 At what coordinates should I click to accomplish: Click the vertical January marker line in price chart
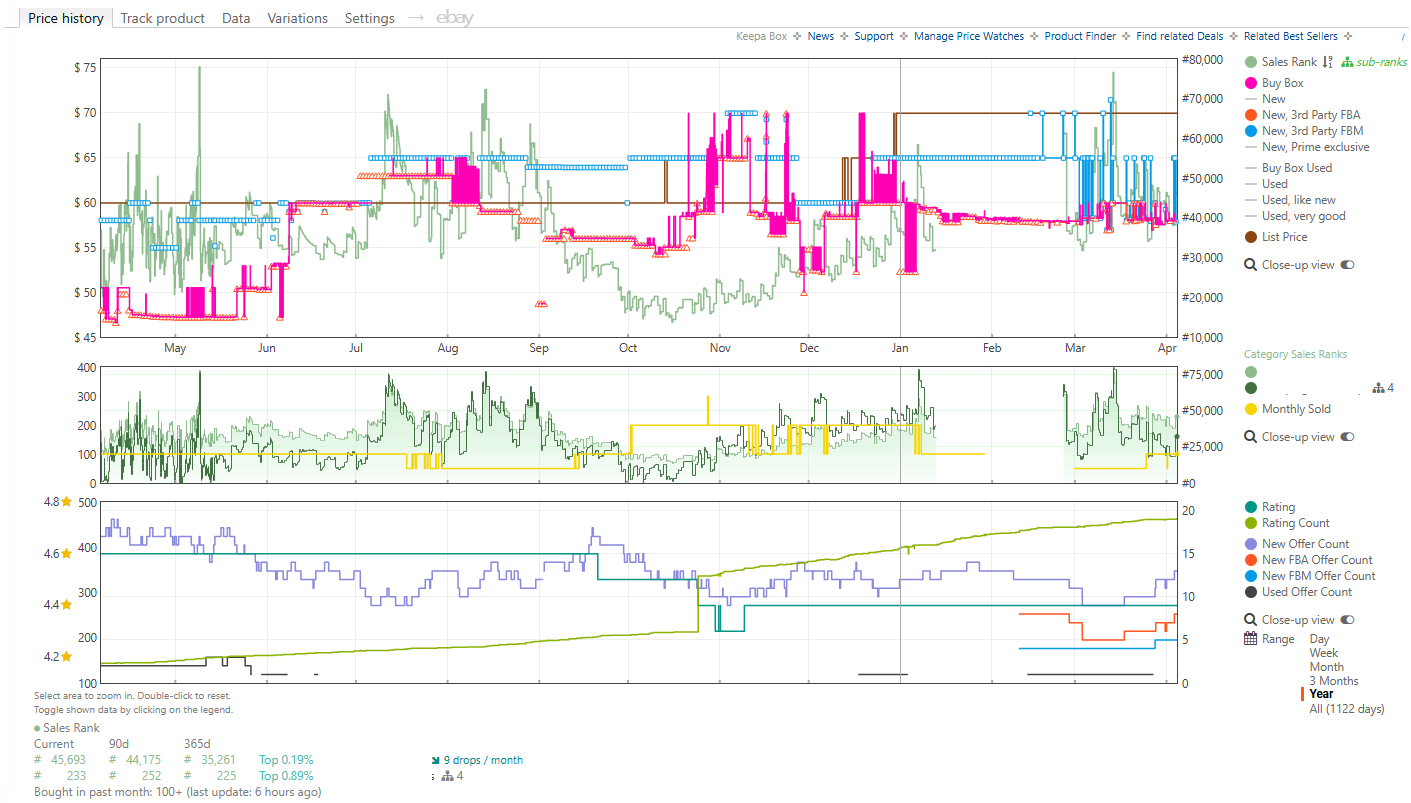[900, 200]
